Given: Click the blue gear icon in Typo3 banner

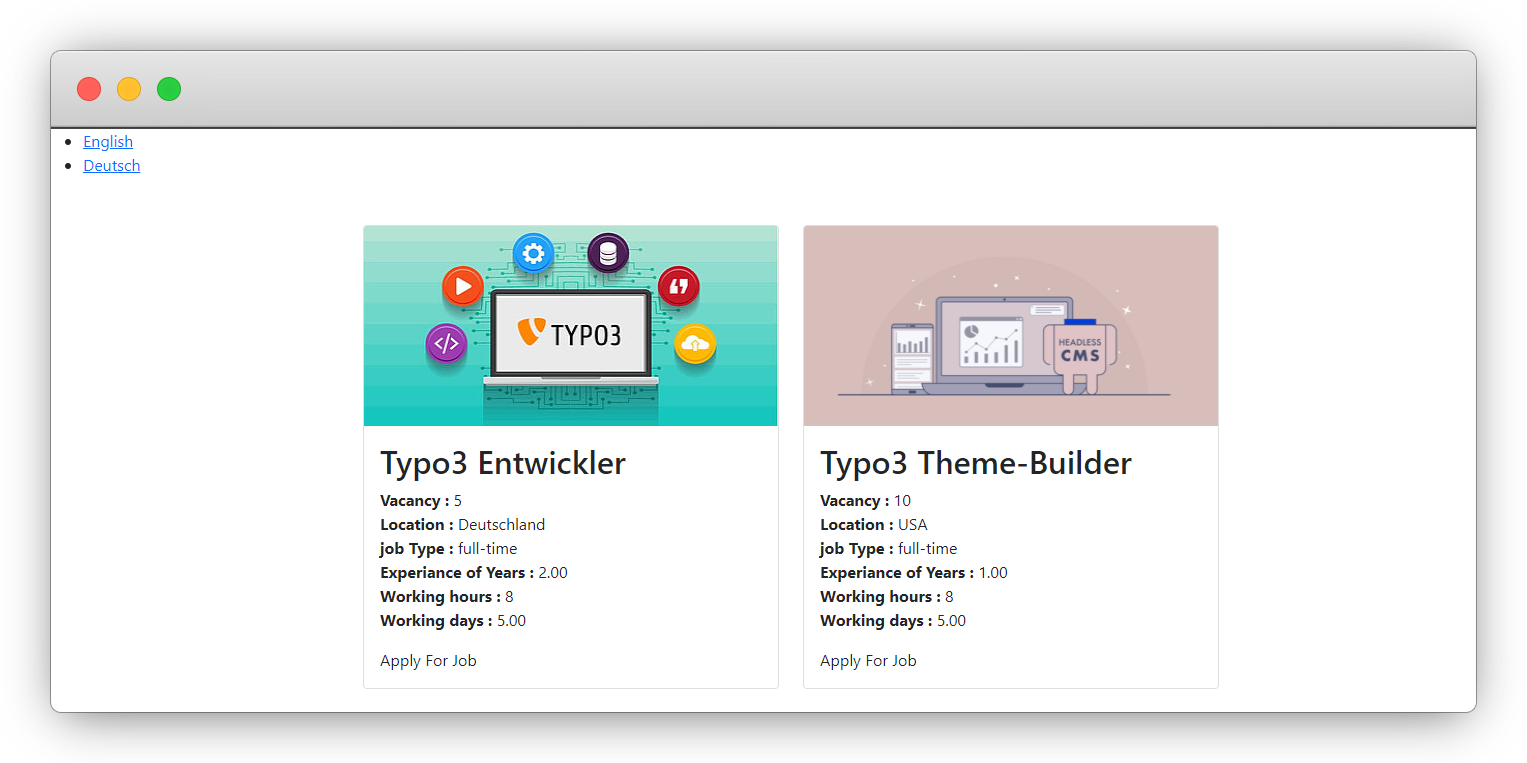Looking at the screenshot, I should click(533, 254).
